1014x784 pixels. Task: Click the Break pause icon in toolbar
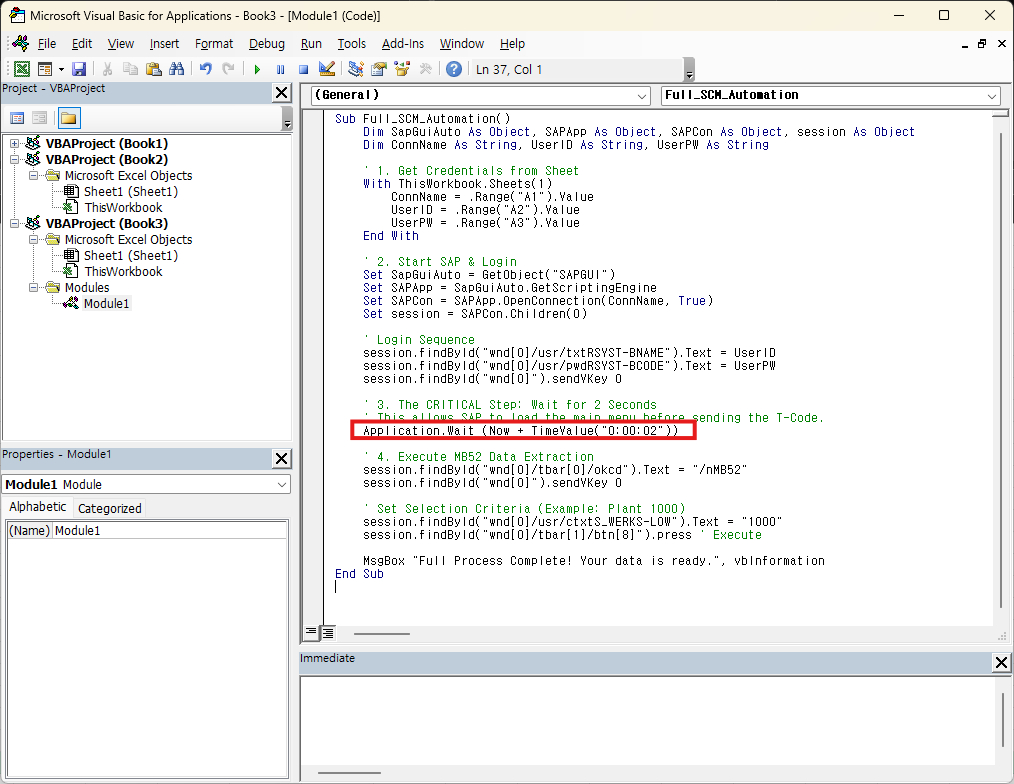(280, 69)
